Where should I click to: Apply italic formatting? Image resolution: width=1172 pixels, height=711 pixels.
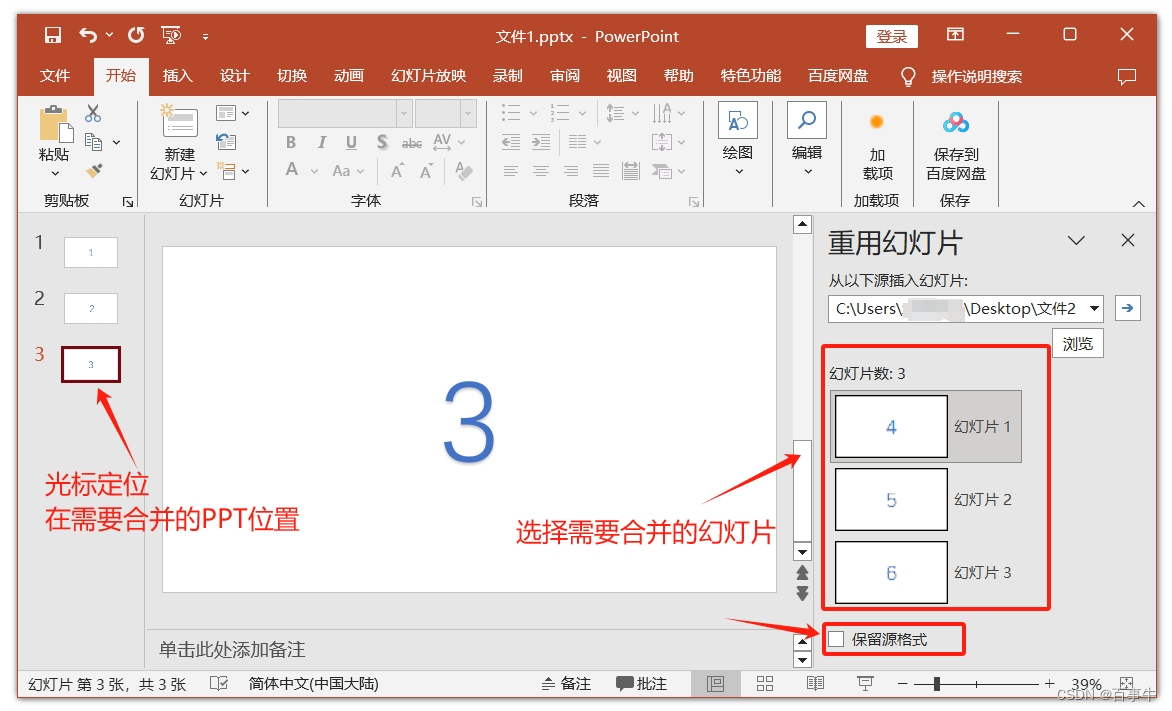(x=321, y=142)
